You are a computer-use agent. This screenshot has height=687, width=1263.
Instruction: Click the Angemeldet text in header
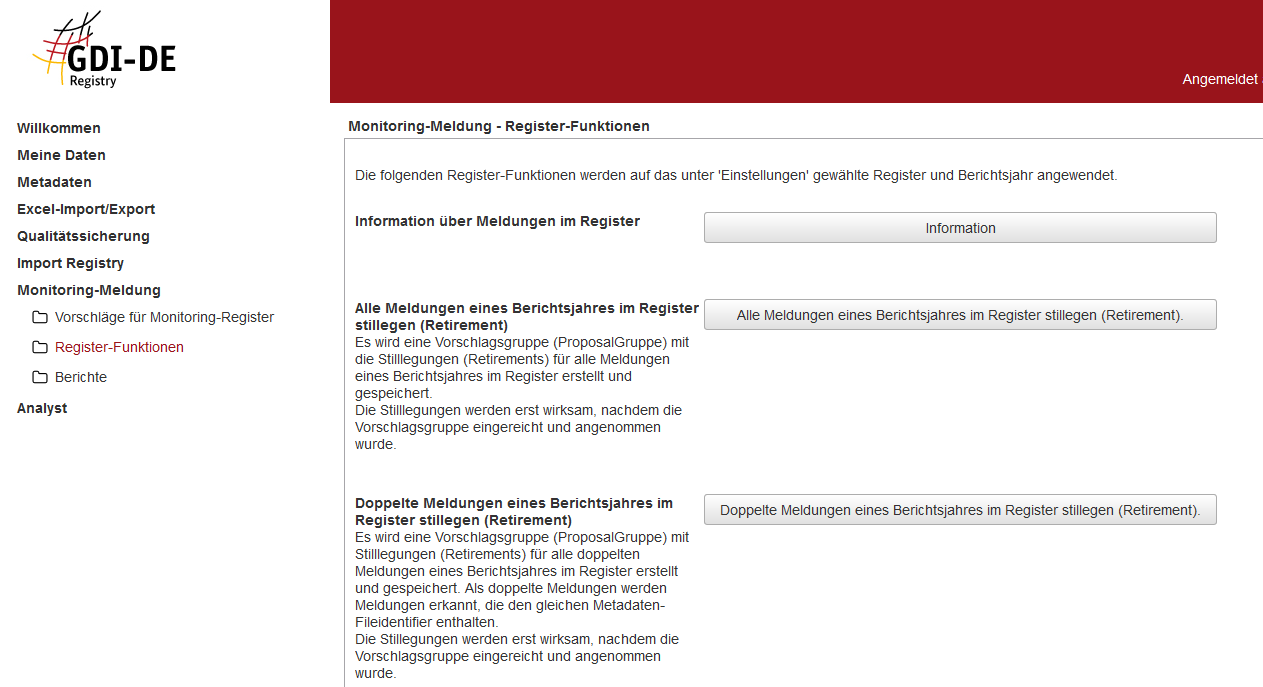pos(1220,79)
